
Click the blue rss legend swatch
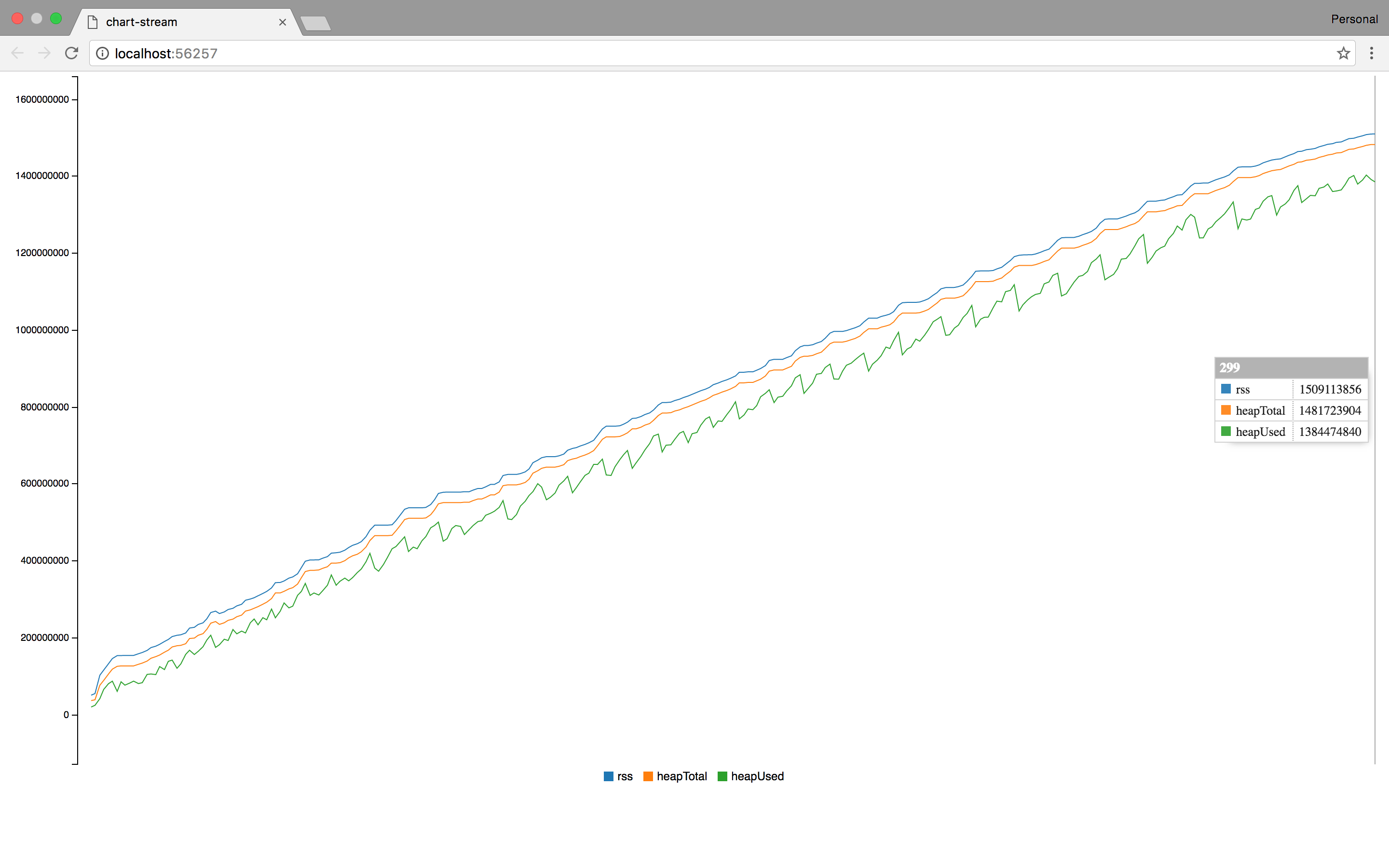pos(608,776)
